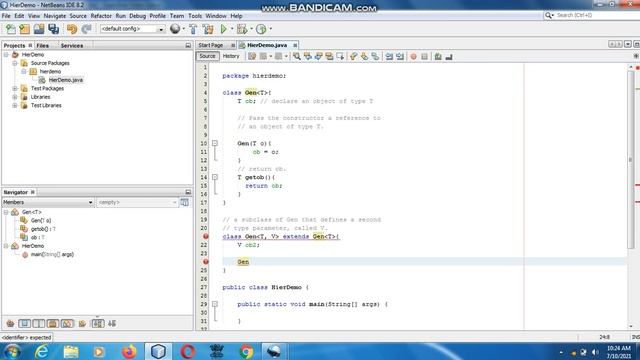The image size is (640, 360).
Task: Click the Stop Macro Recording icon
Action: (x=424, y=56)
